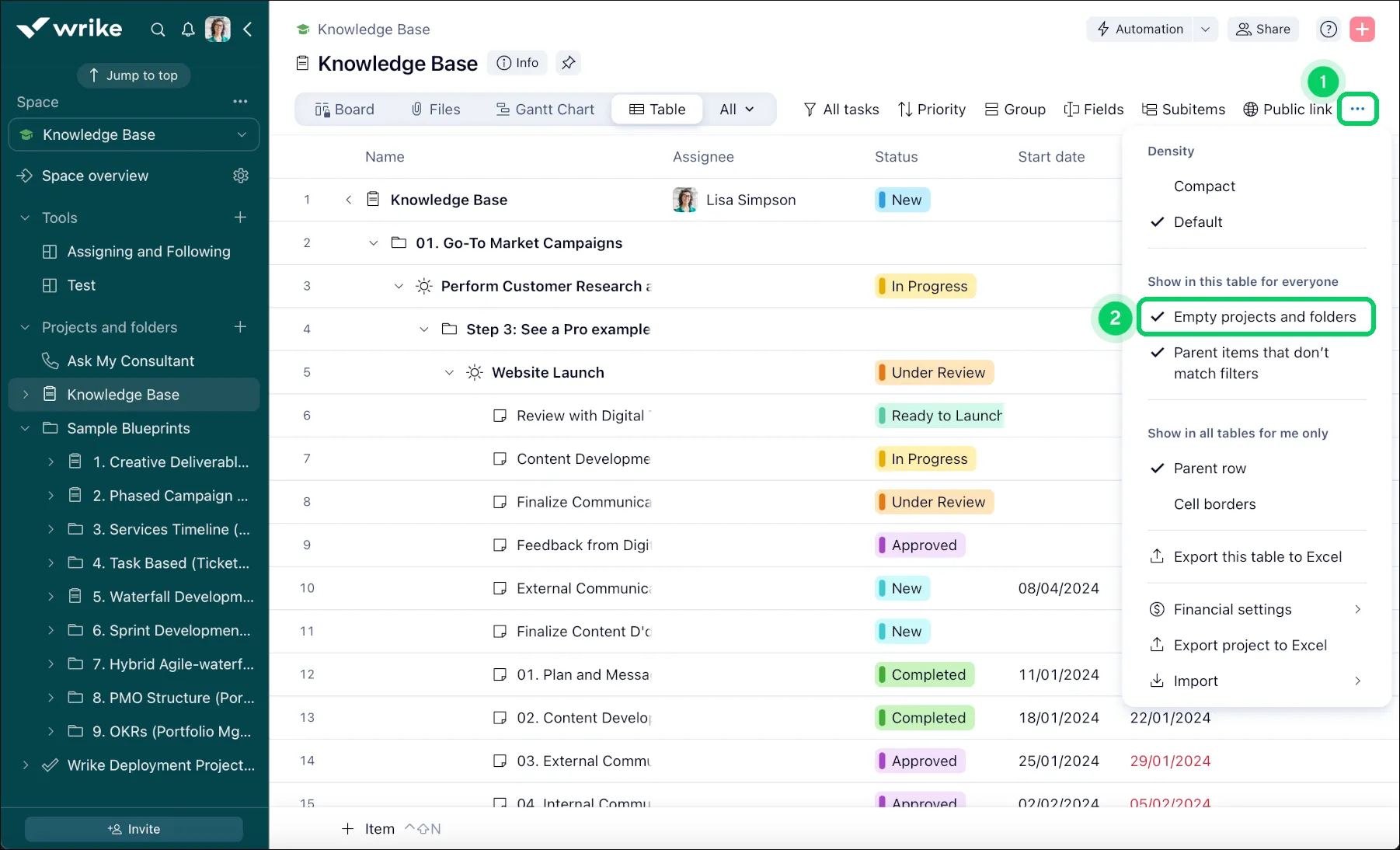The height and width of the screenshot is (850, 1400).
Task: Pin the Knowledge Base view
Action: tap(568, 63)
